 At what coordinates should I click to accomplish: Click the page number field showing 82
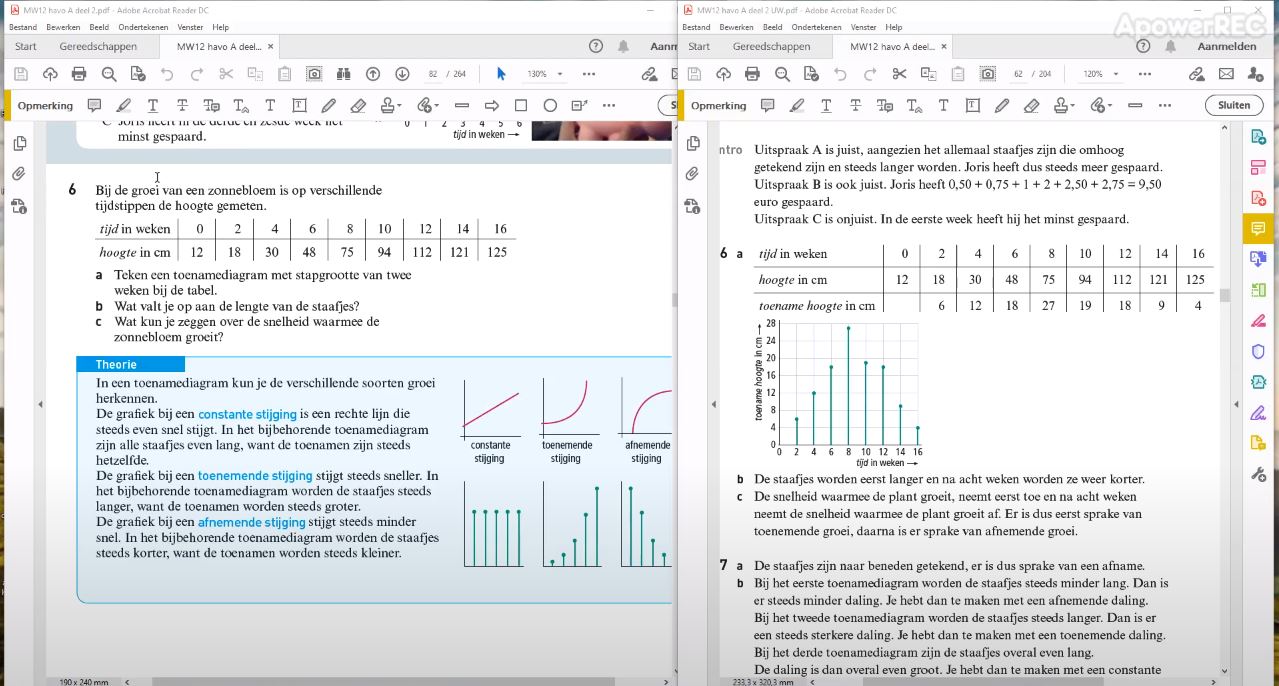point(432,74)
